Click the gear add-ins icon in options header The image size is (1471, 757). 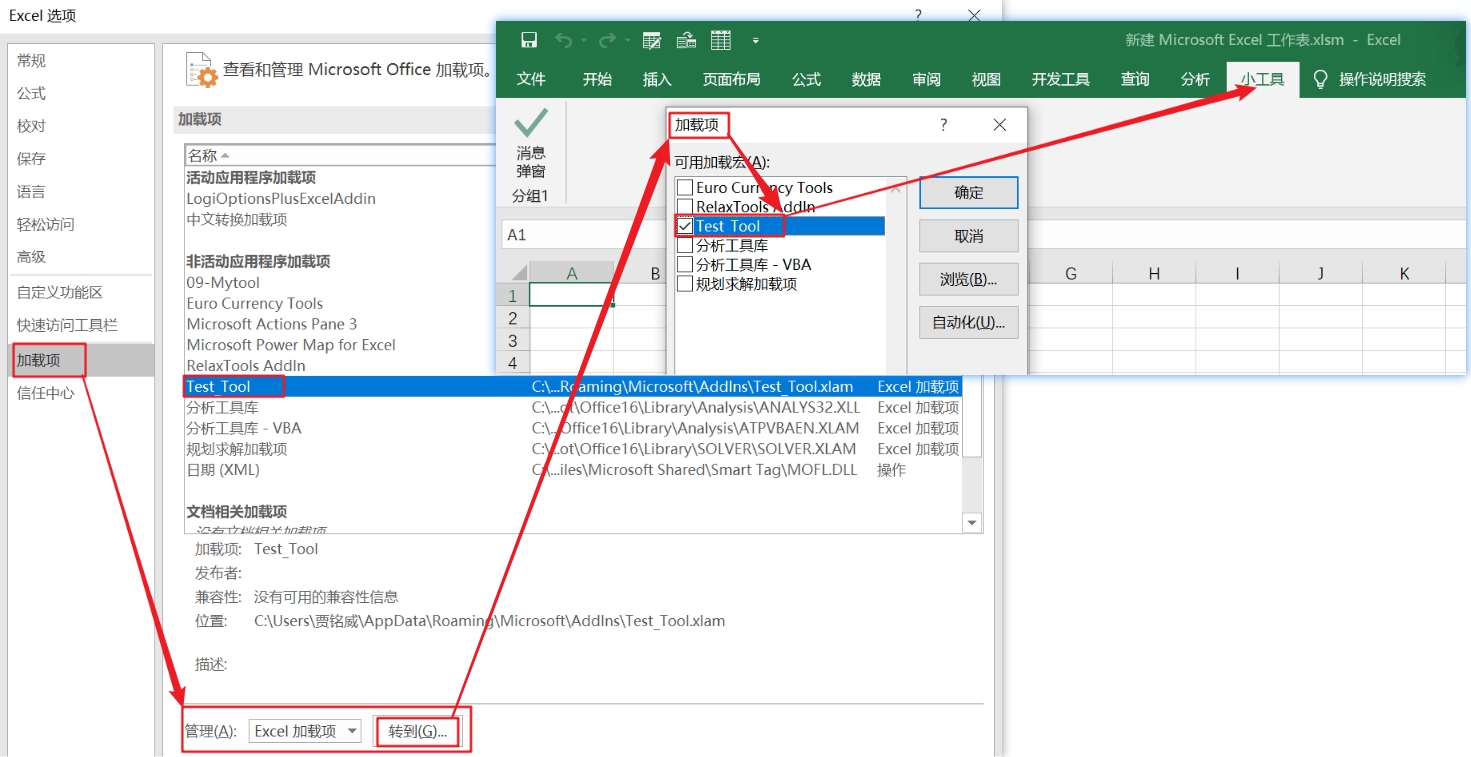click(x=201, y=70)
